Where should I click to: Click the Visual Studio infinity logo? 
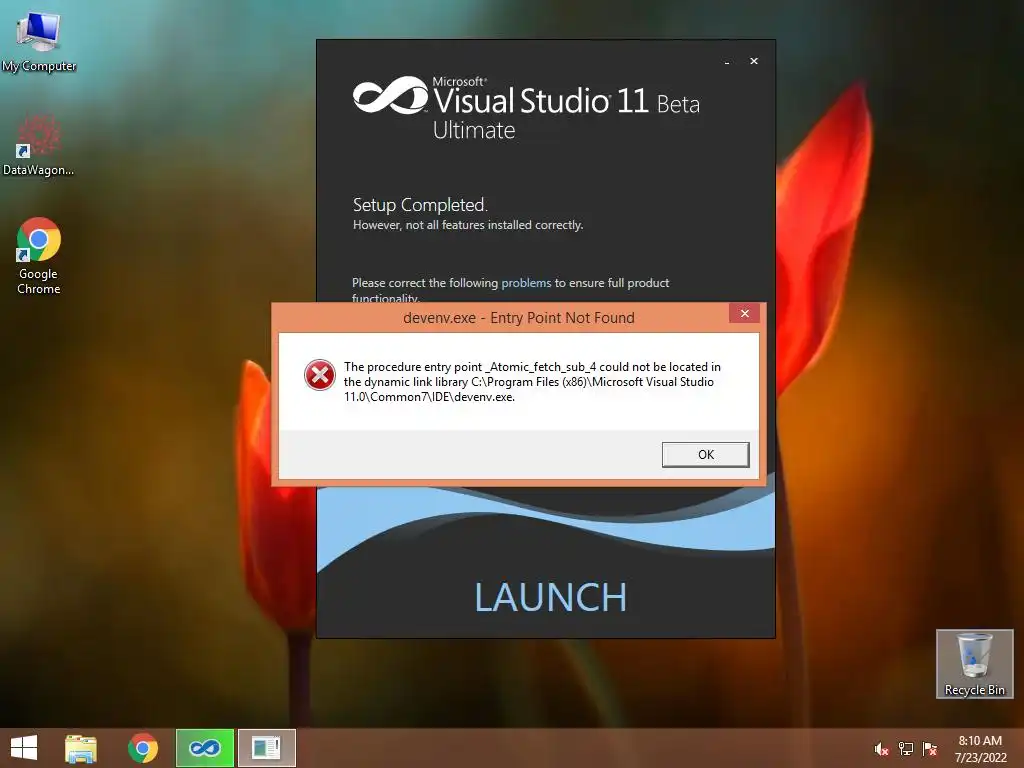390,95
